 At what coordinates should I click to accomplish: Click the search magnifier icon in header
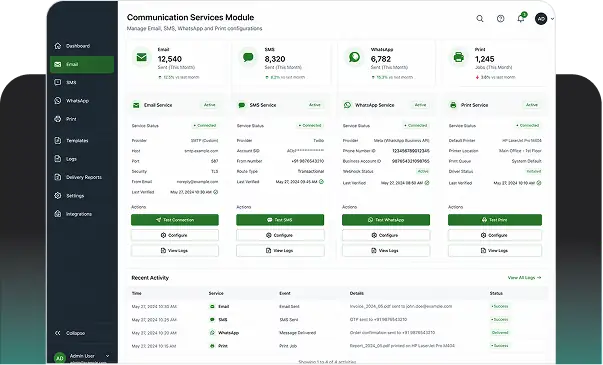[480, 18]
